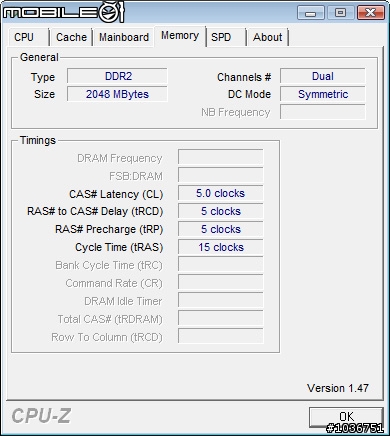Click the DDR2 memory type field

pyautogui.click(x=117, y=76)
